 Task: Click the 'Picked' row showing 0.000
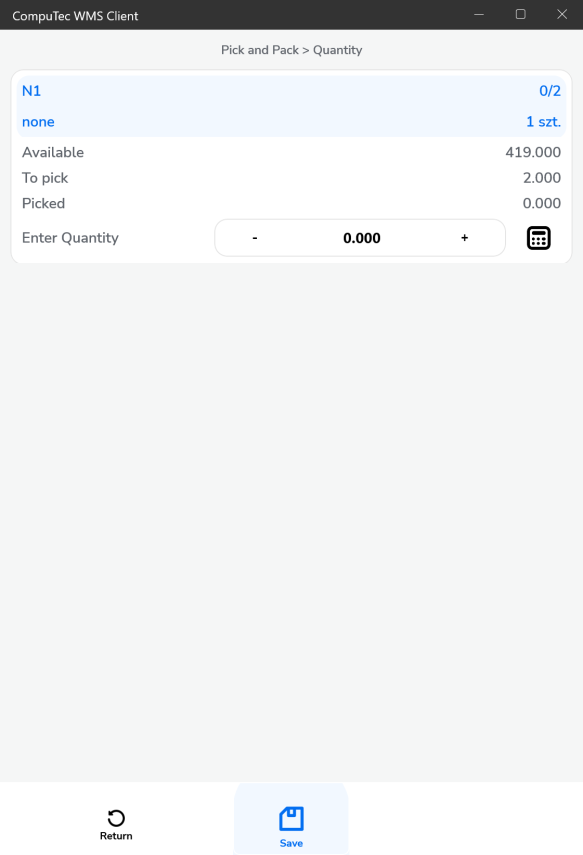(x=291, y=202)
